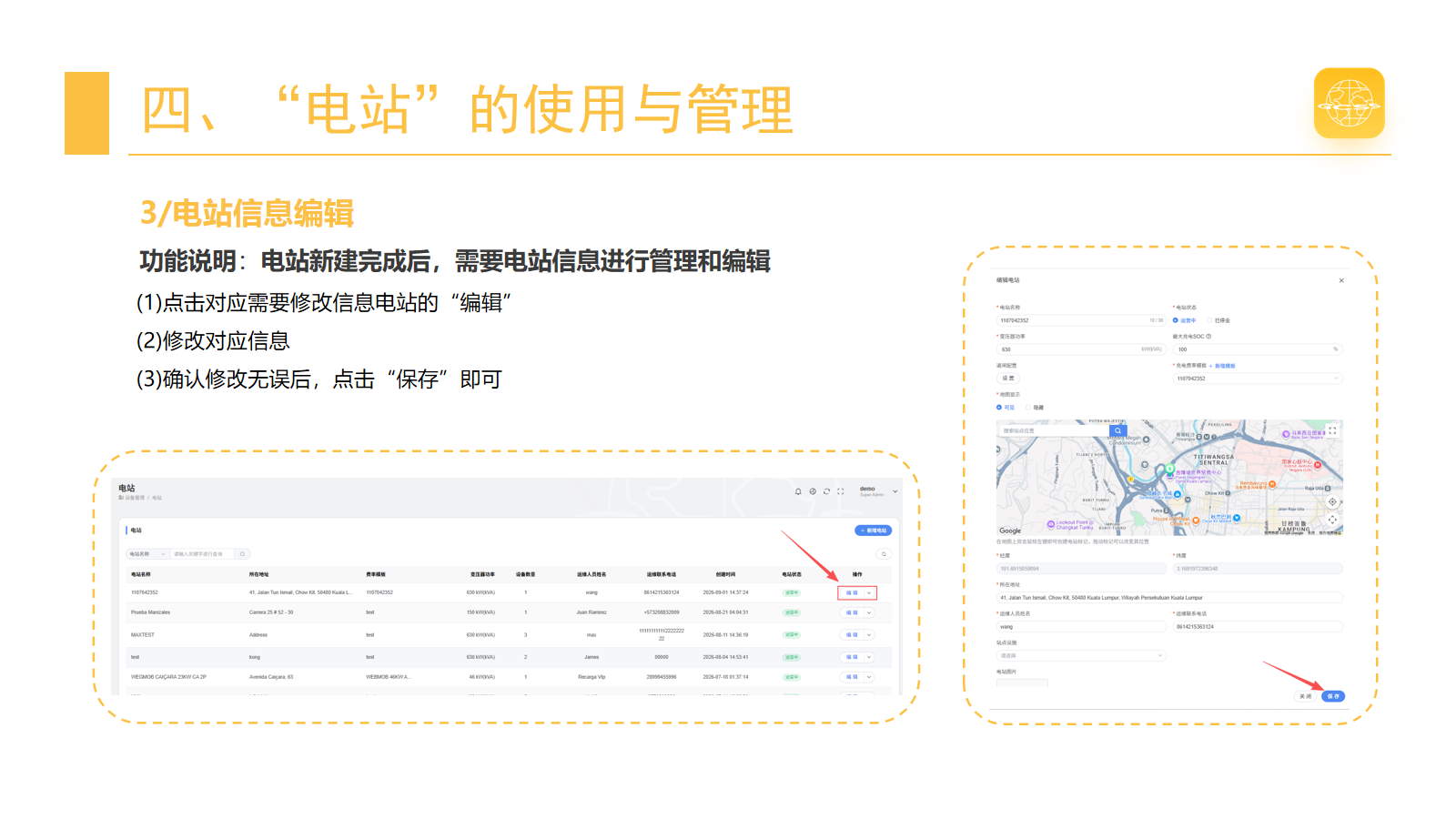Click map location search box
The image size is (1456, 819).
[x=1054, y=430]
